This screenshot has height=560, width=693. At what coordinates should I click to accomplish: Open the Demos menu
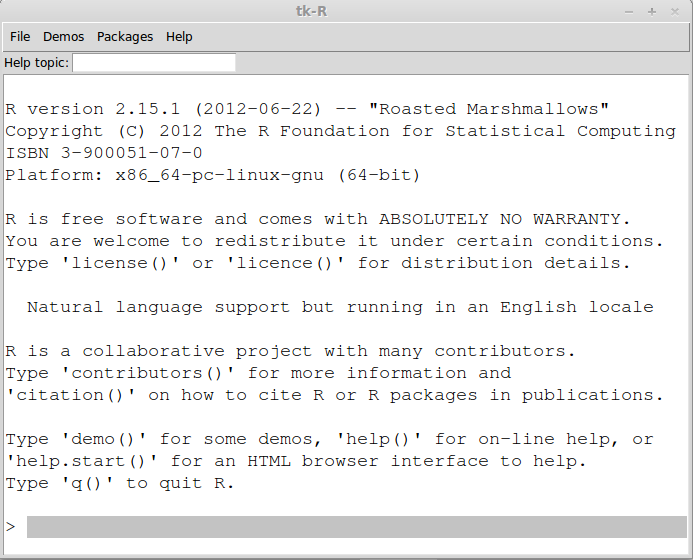[x=63, y=37]
